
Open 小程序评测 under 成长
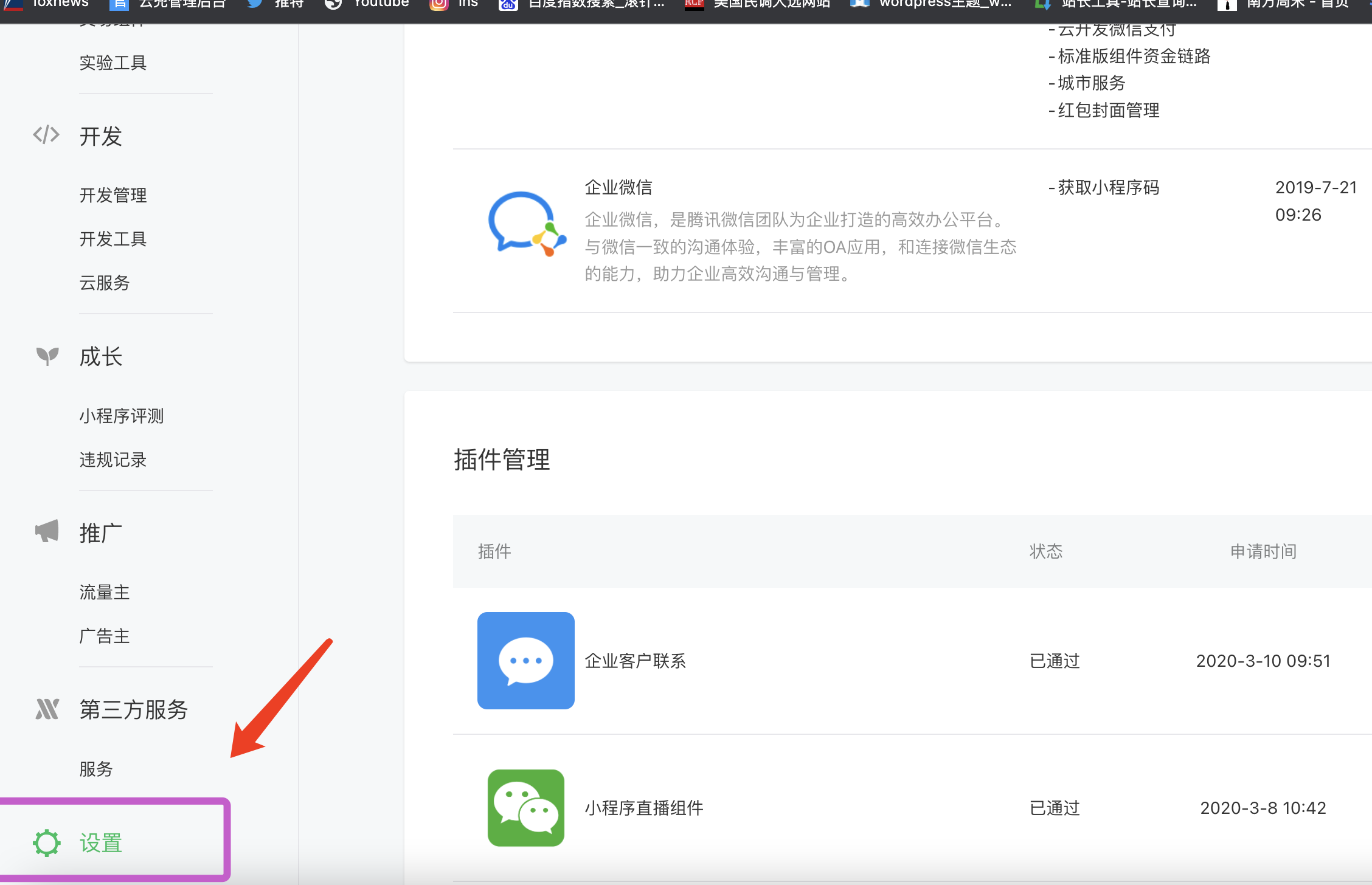tap(122, 416)
